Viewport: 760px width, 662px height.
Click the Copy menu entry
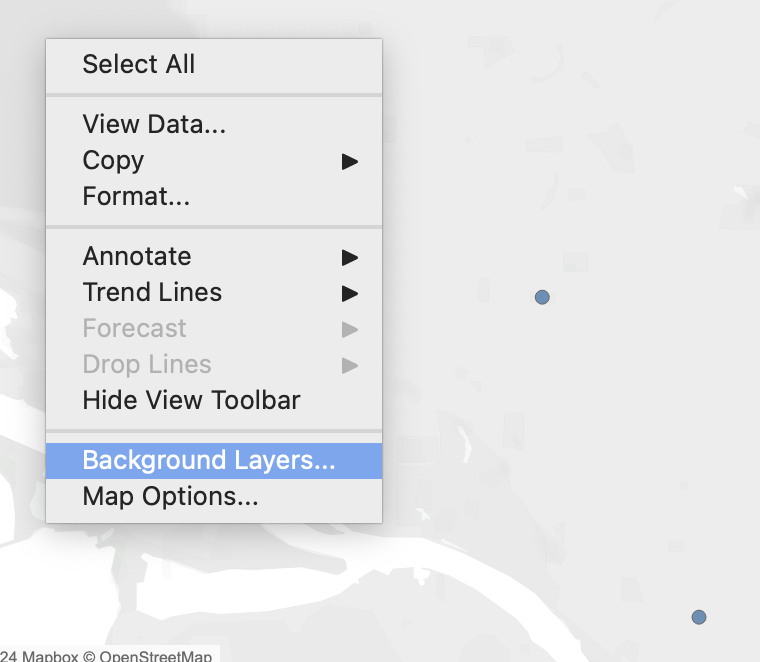pos(113,161)
